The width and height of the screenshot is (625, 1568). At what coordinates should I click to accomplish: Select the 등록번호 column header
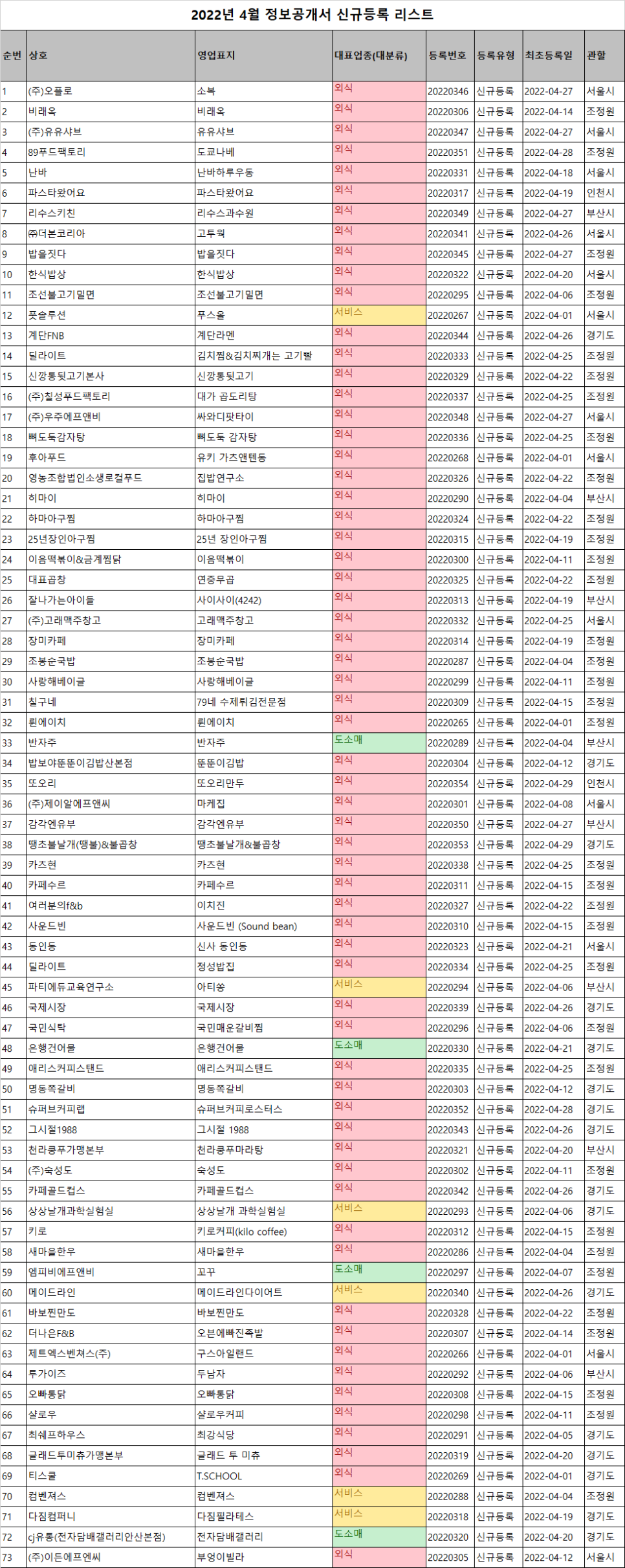pyautogui.click(x=450, y=56)
